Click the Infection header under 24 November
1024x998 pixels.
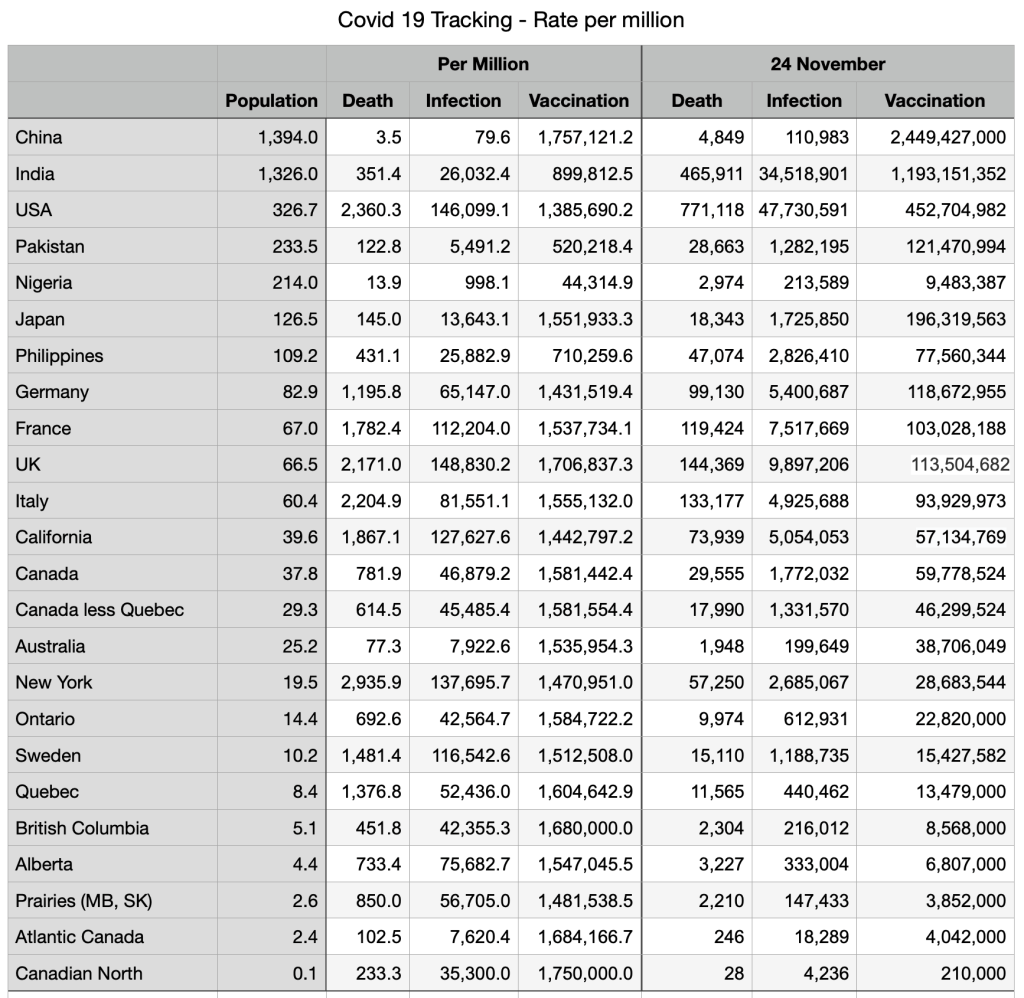[803, 101]
